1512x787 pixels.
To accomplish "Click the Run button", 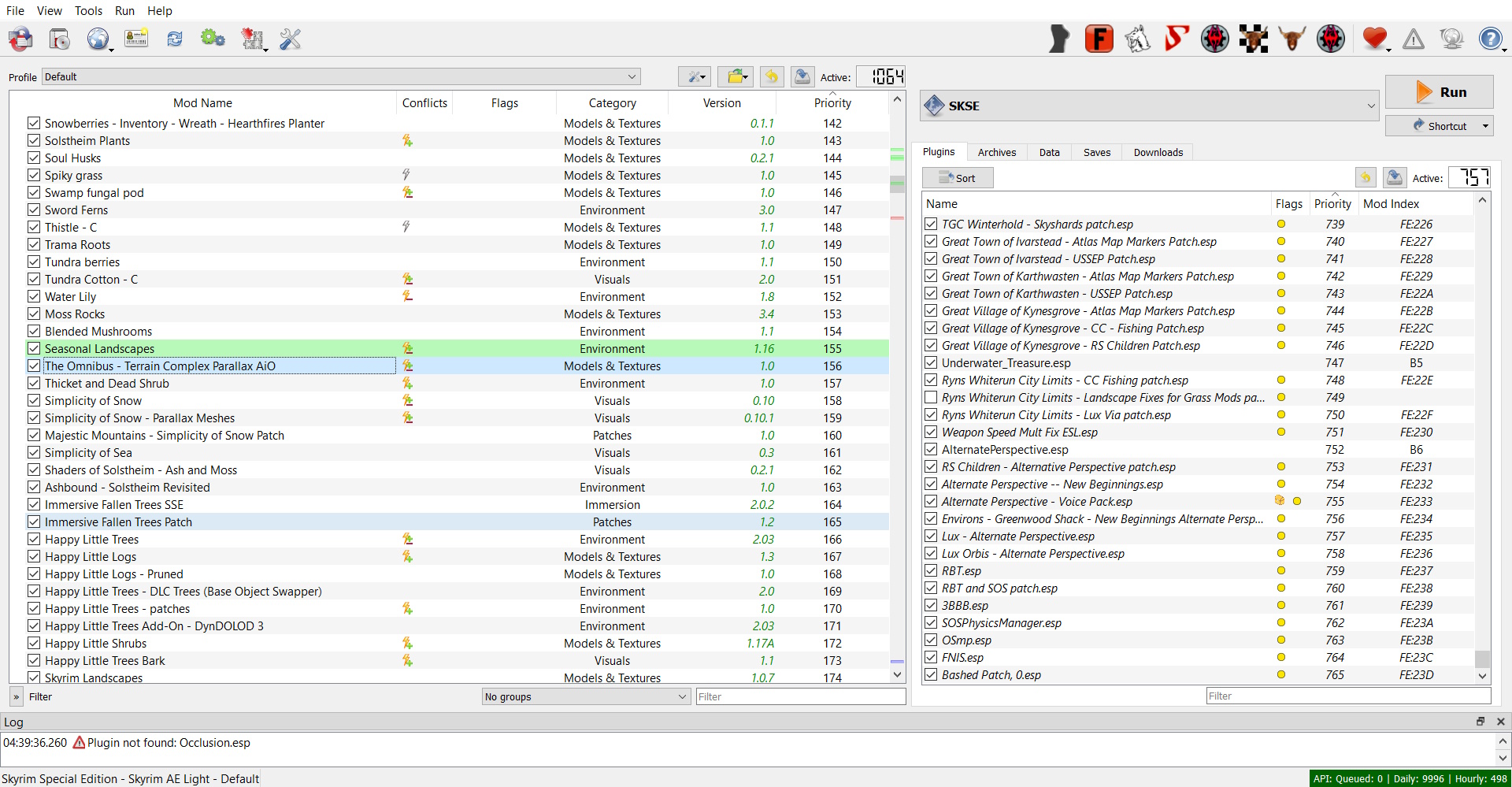I will coord(1440,92).
